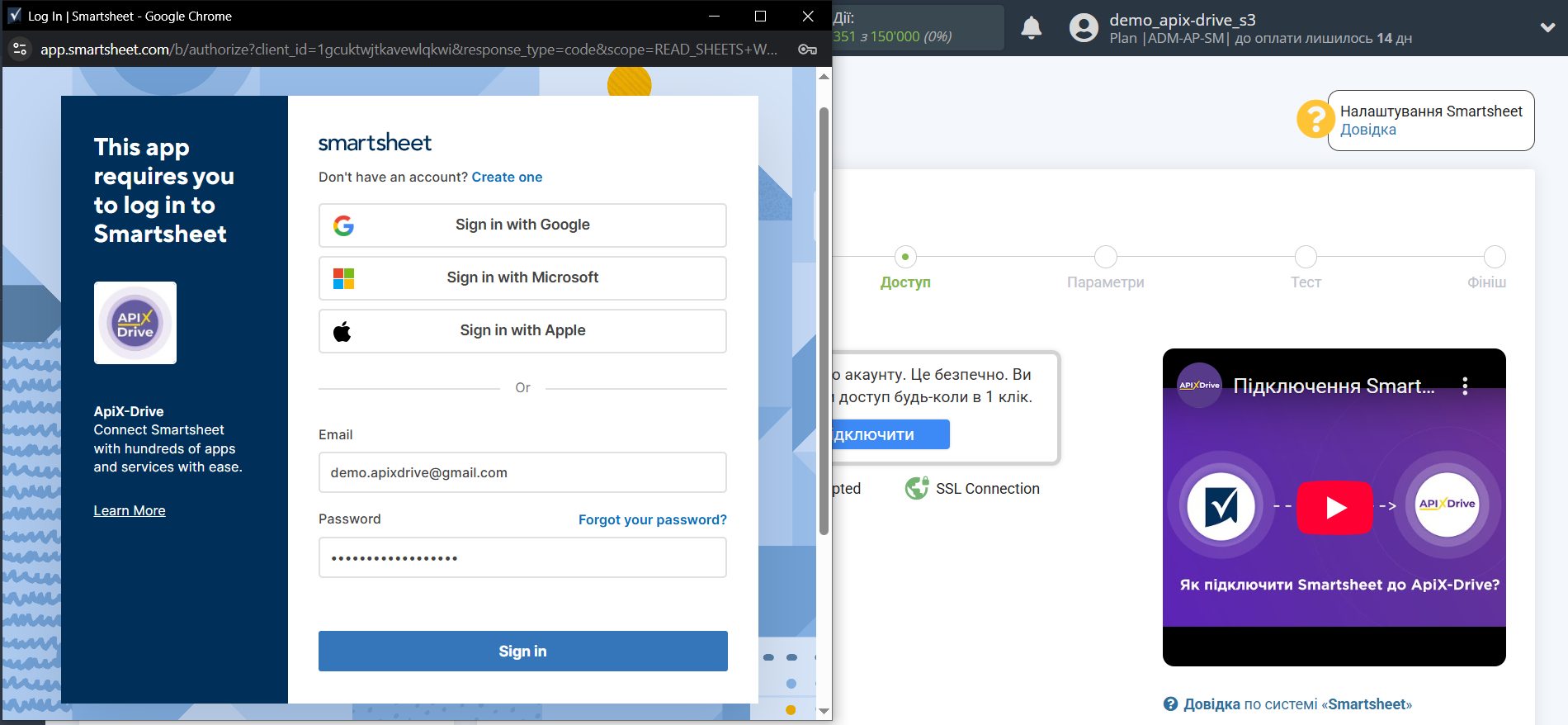
Task: Click Sign in with Apple
Action: (522, 331)
